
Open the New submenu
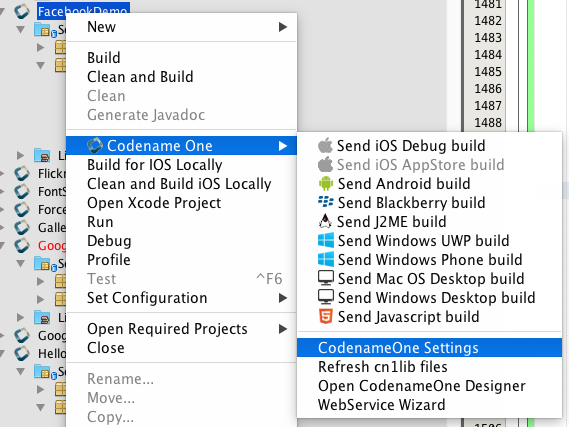(x=181, y=27)
